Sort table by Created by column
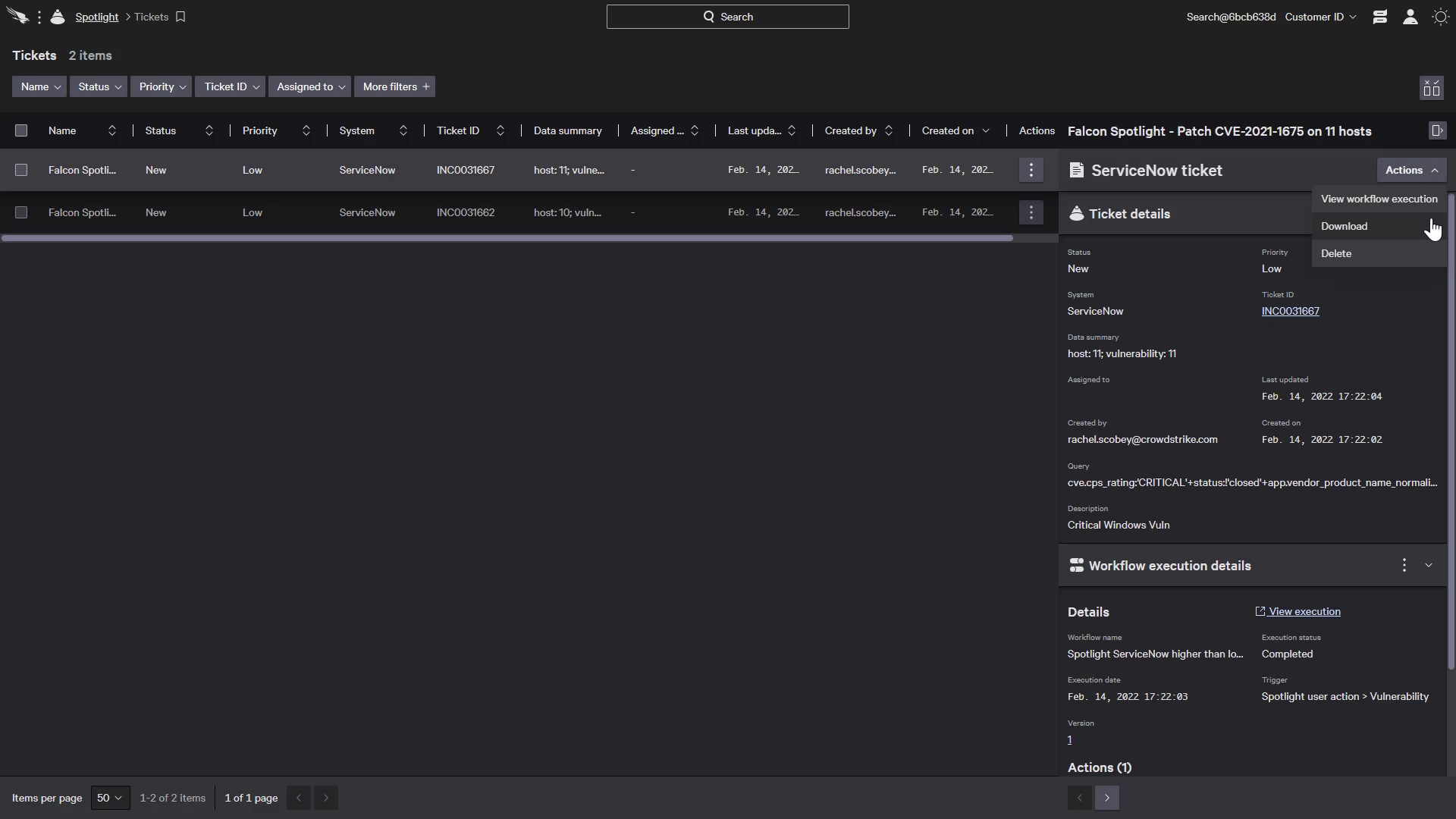Image resolution: width=1456 pixels, height=819 pixels. pyautogui.click(x=889, y=130)
